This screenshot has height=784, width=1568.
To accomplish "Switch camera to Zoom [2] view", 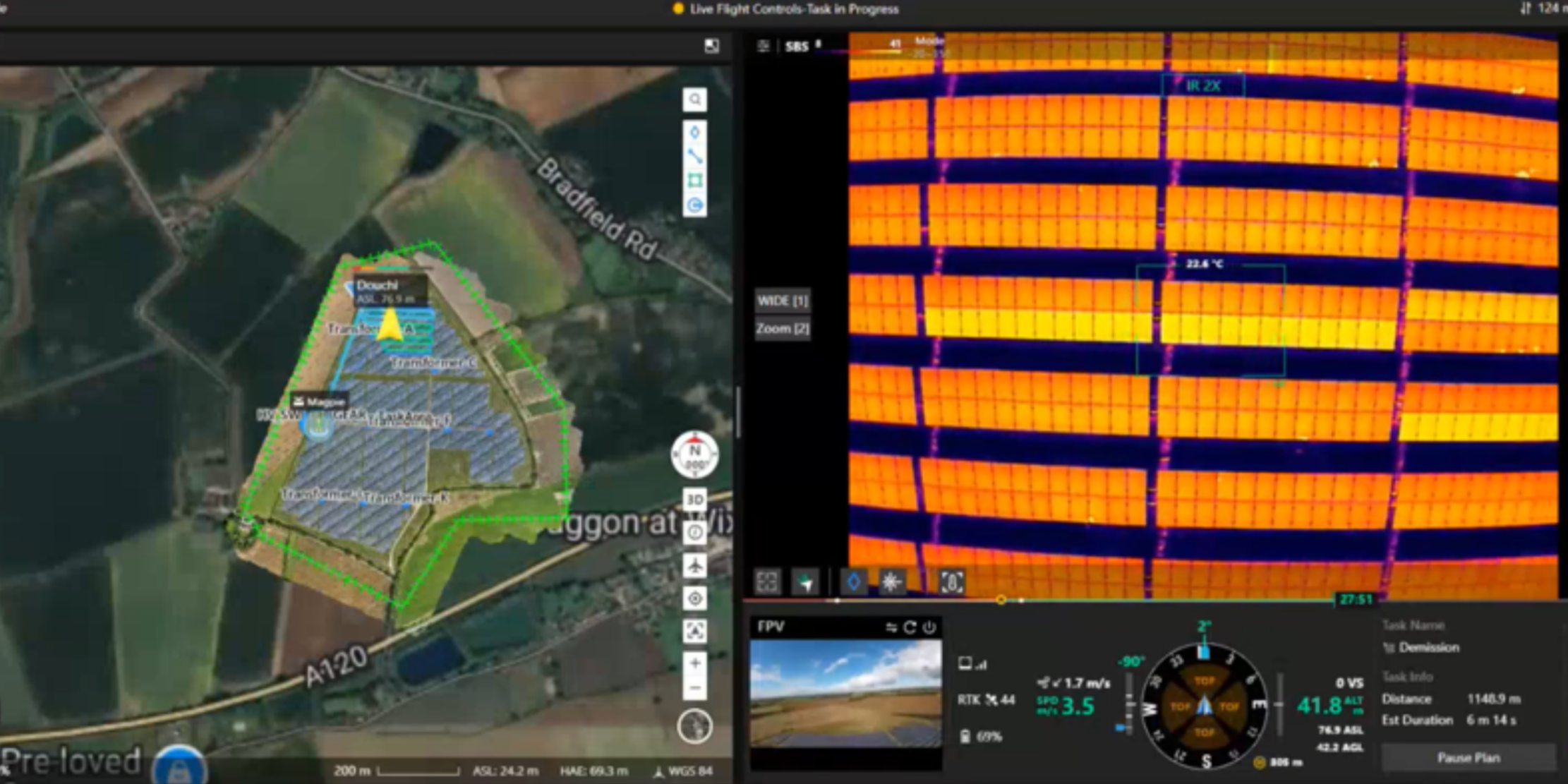I will [782, 329].
